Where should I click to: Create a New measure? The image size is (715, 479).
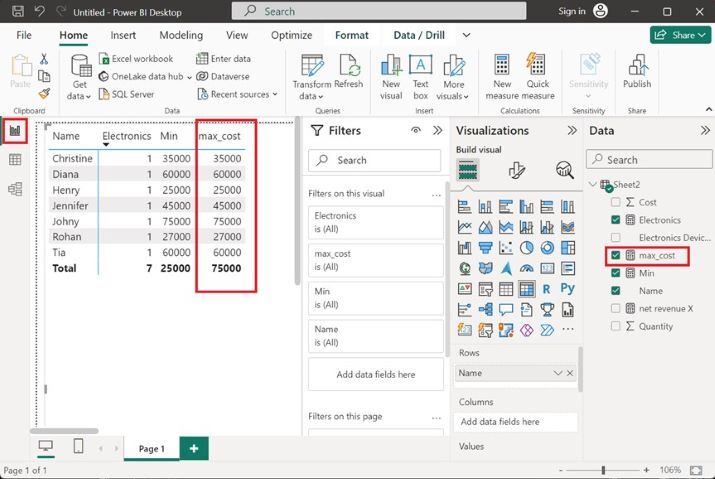[x=502, y=77]
